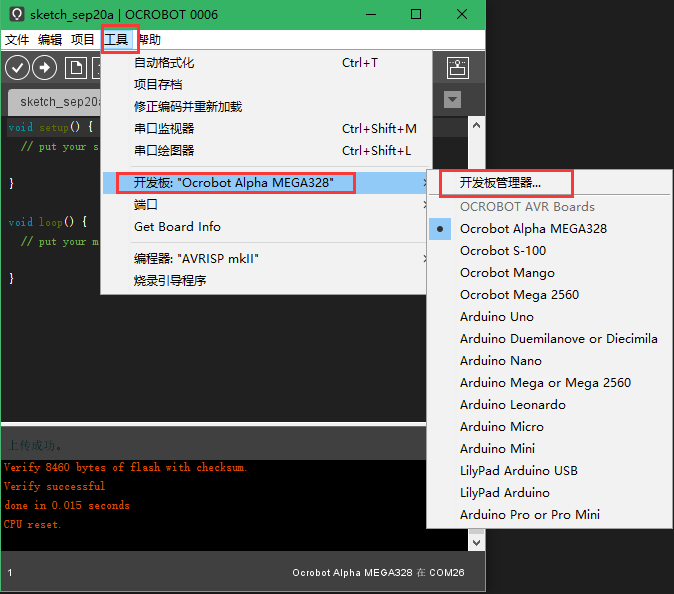
Task: Select Ocrobot S-100 board
Action: (550, 251)
